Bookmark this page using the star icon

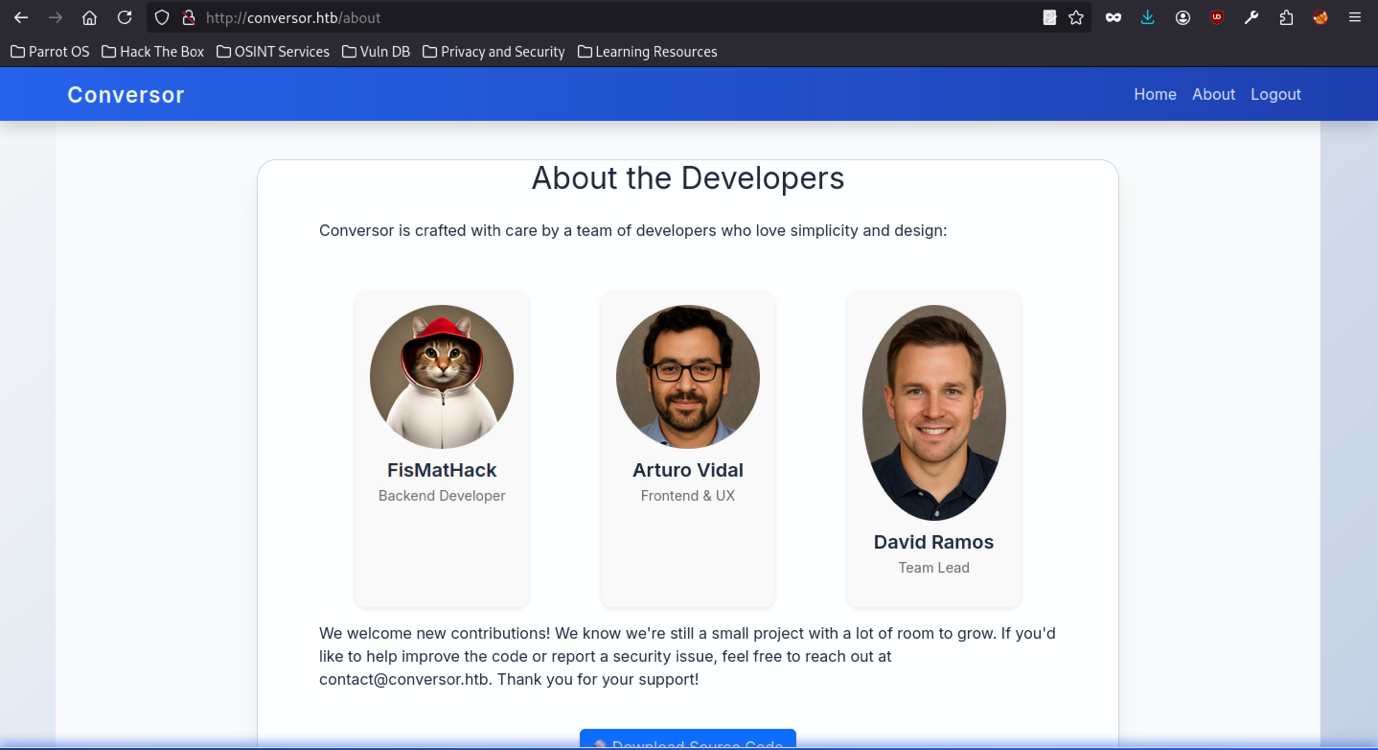tap(1075, 17)
